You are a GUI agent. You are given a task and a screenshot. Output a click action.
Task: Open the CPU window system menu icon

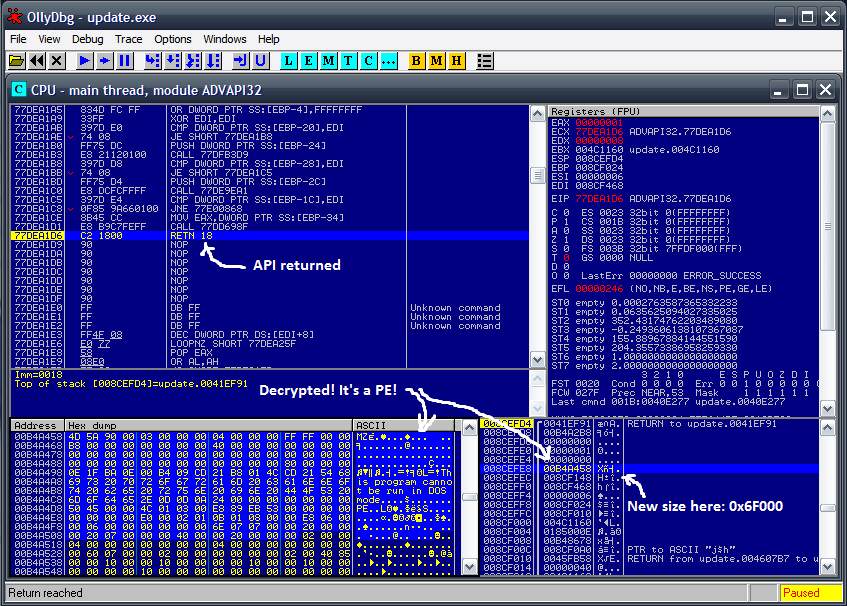coord(19,89)
